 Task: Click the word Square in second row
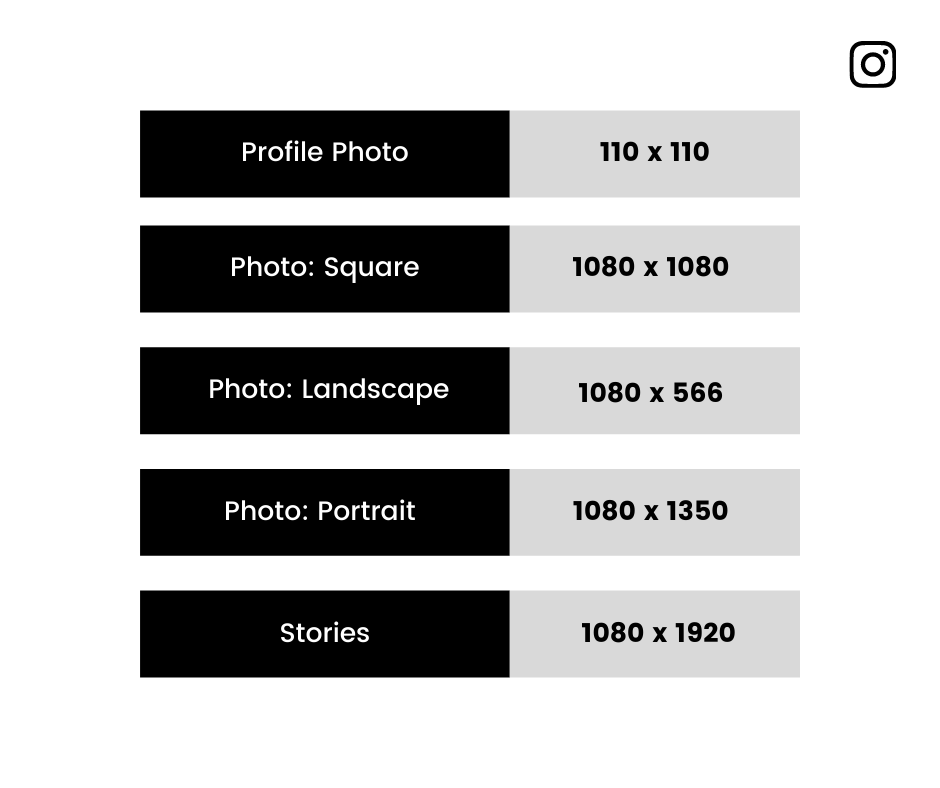371,269
